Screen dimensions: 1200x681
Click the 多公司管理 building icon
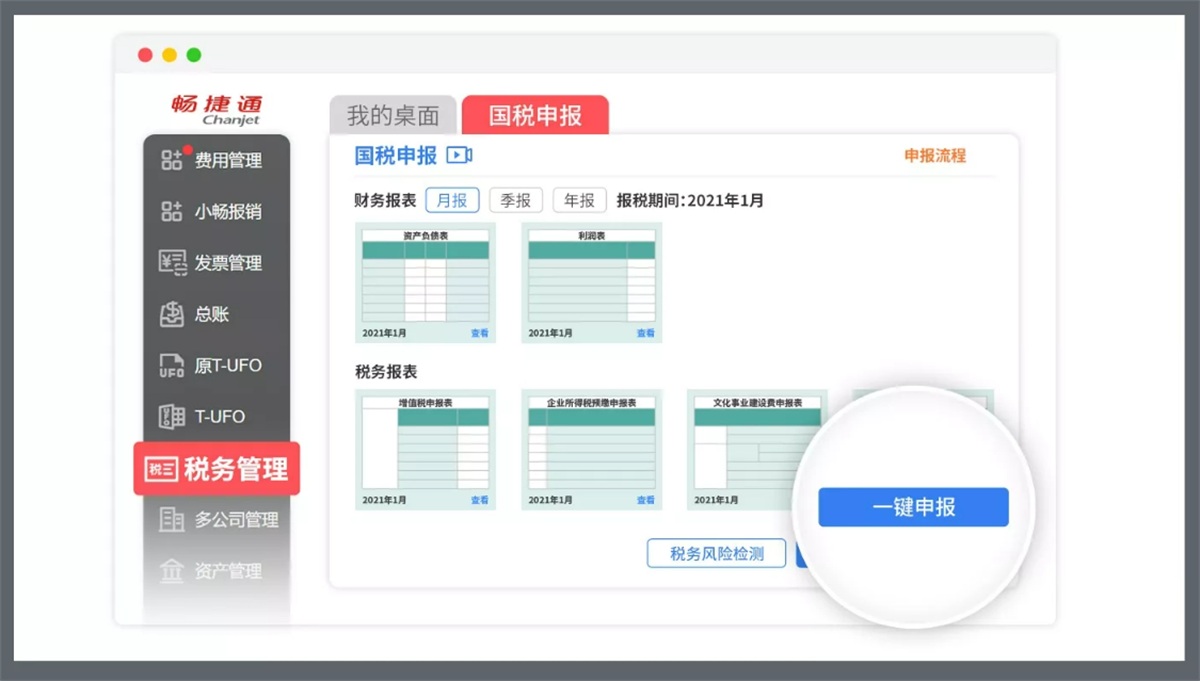pos(172,520)
